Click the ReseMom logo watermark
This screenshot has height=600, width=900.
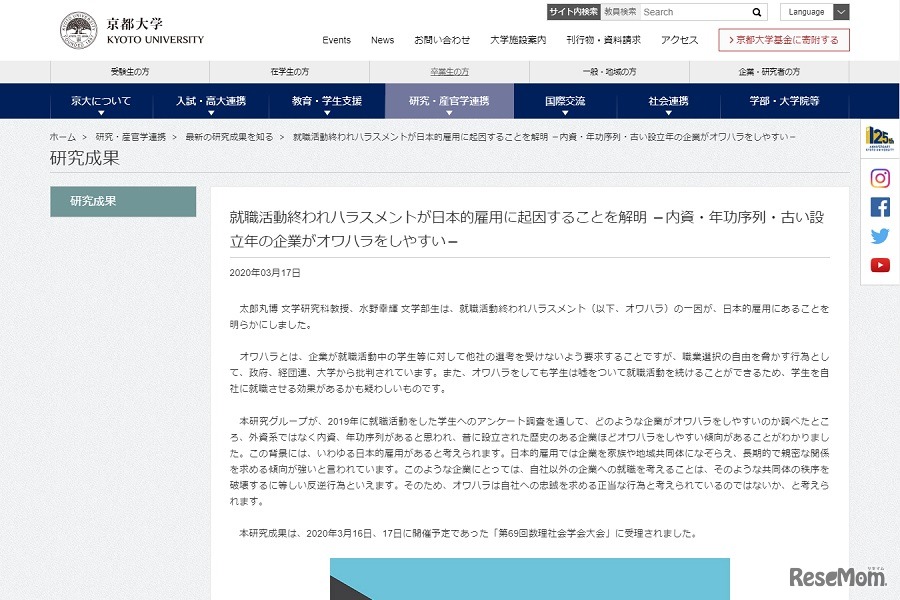pyautogui.click(x=838, y=578)
